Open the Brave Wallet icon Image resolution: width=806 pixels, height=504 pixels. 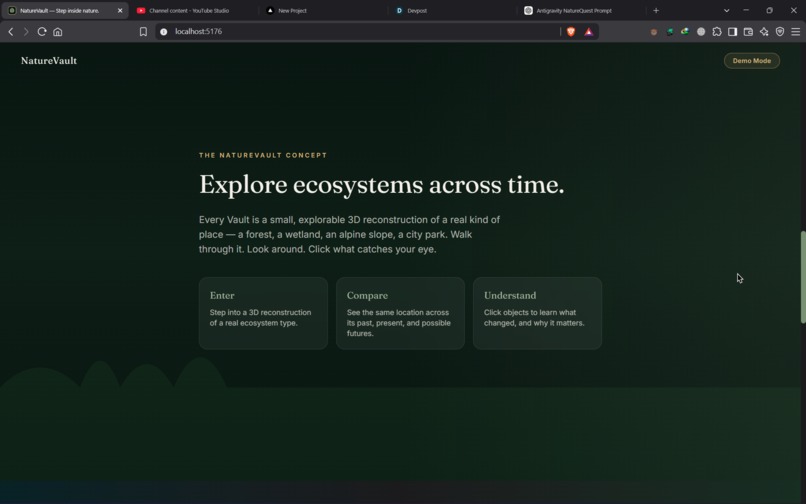pos(748,32)
